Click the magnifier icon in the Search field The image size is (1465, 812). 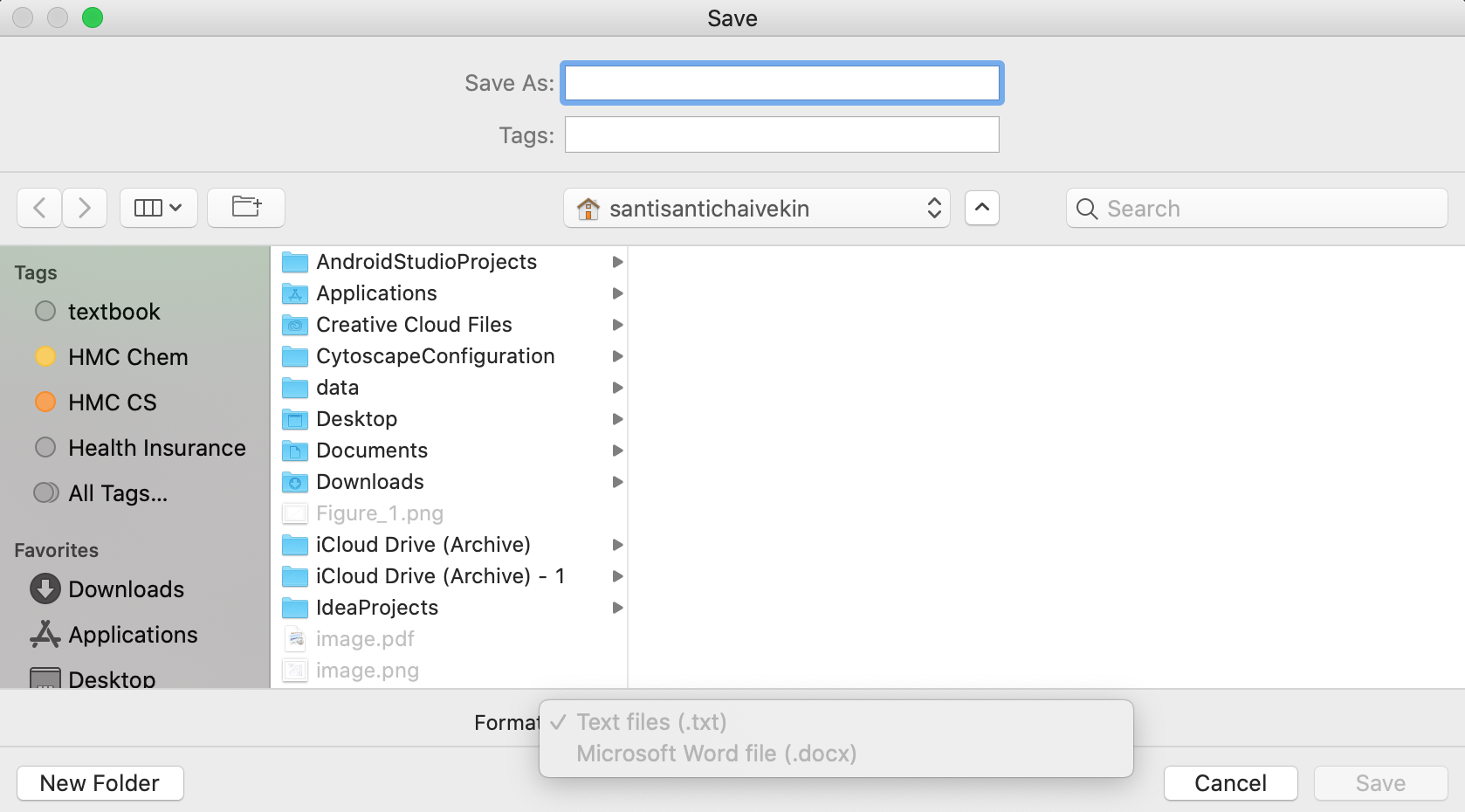tap(1086, 209)
